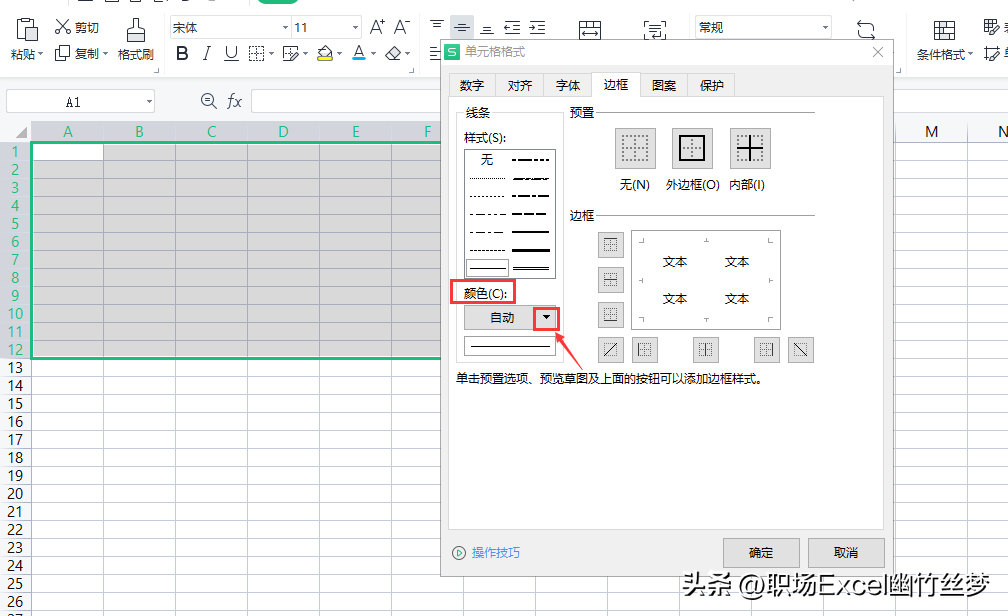Click the Cut (剪切) scissors icon
1008x616 pixels.
63,27
